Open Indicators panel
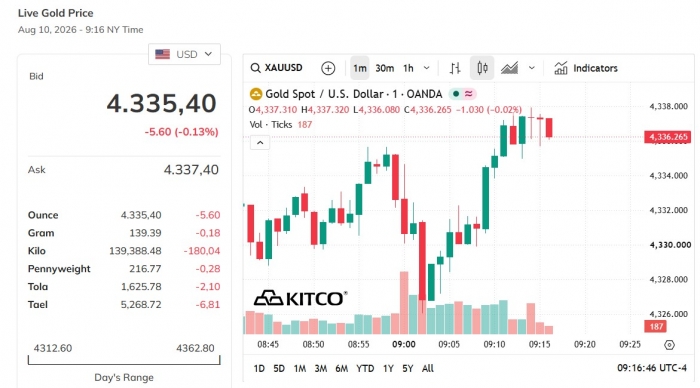700x388 pixels. pyautogui.click(x=586, y=68)
